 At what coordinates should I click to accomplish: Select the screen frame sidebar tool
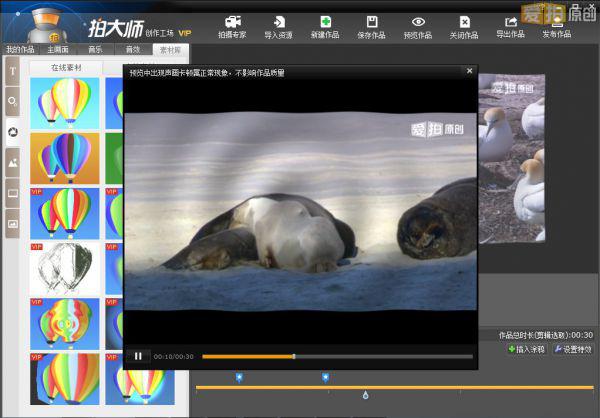click(13, 193)
